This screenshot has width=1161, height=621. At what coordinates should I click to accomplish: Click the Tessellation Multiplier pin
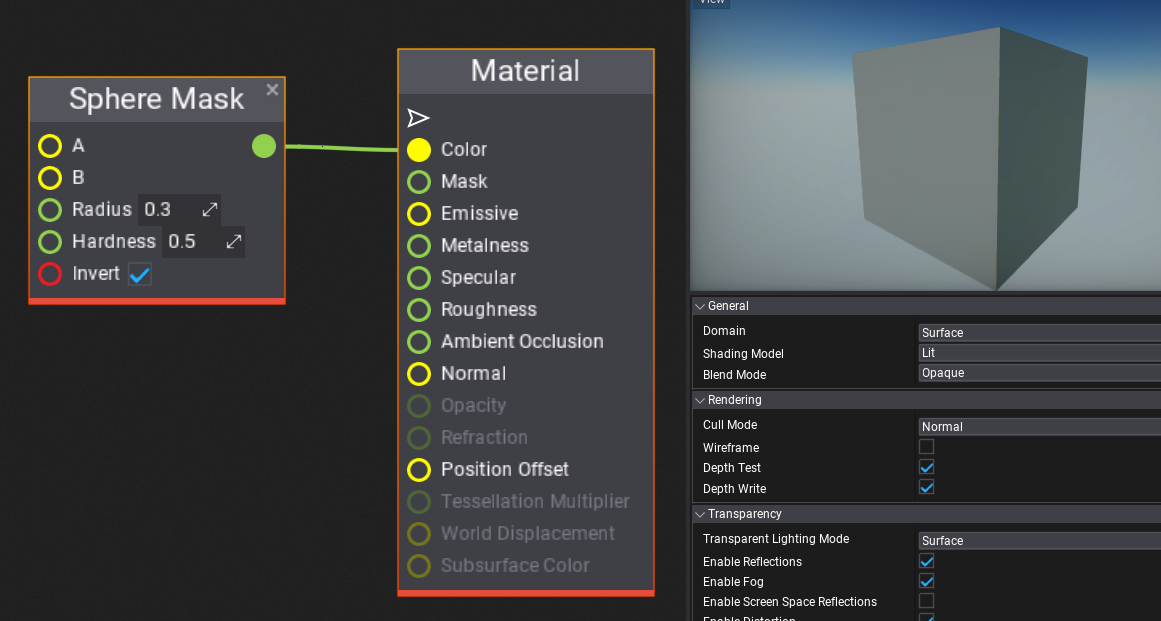click(x=418, y=501)
